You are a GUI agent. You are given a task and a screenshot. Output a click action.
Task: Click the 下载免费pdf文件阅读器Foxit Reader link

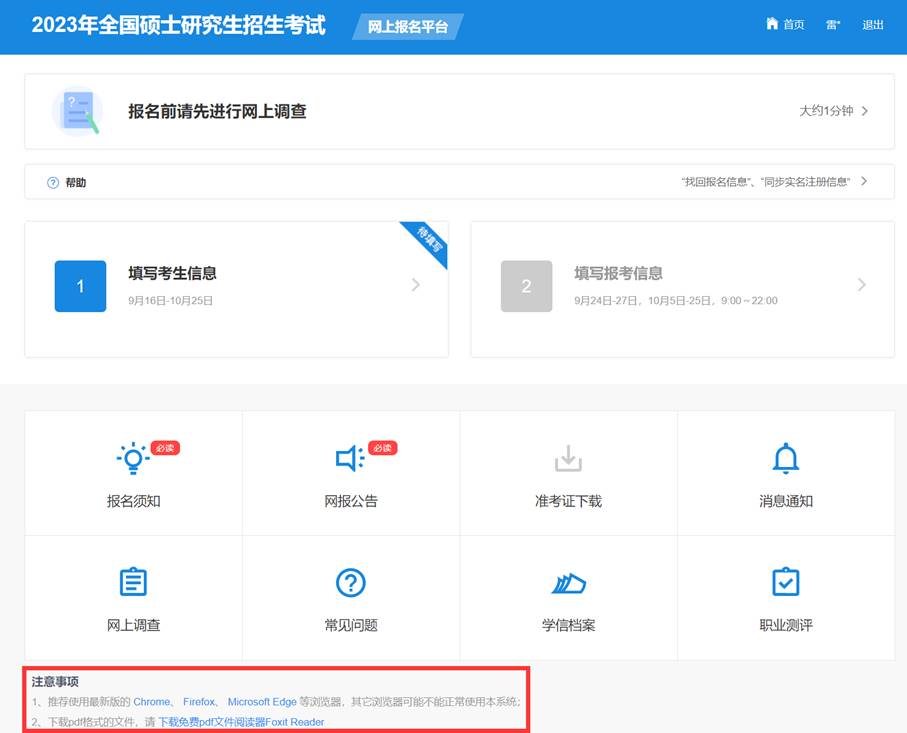pyautogui.click(x=241, y=721)
